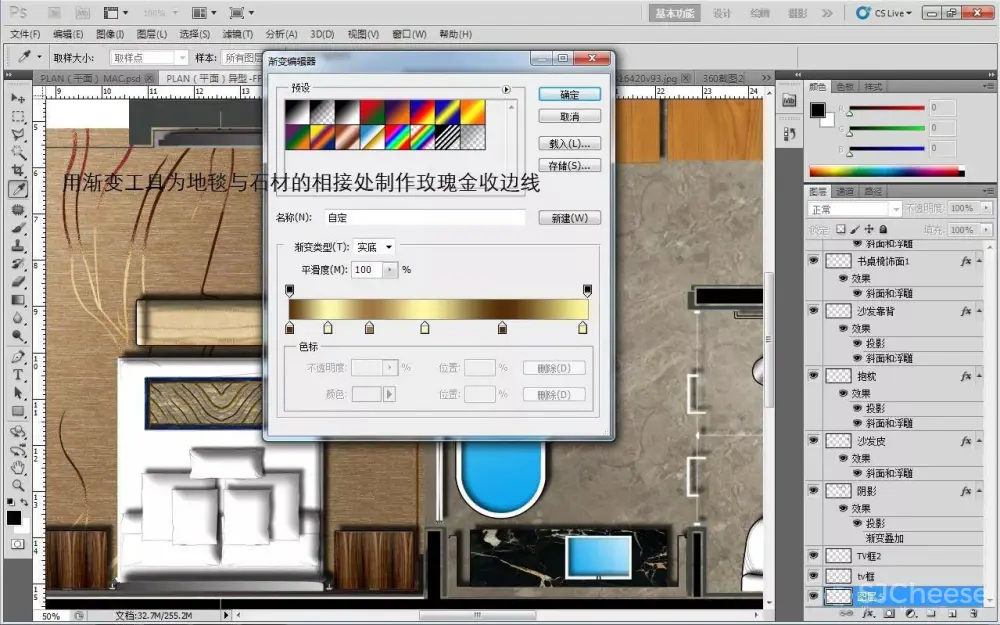Hide the TV框2 layer
This screenshot has width=1000, height=625.
tap(813, 555)
